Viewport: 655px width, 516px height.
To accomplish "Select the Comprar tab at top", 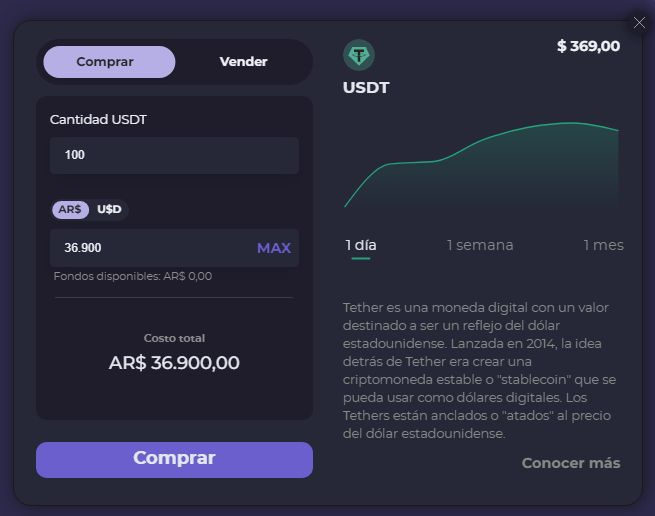I will [x=105, y=62].
